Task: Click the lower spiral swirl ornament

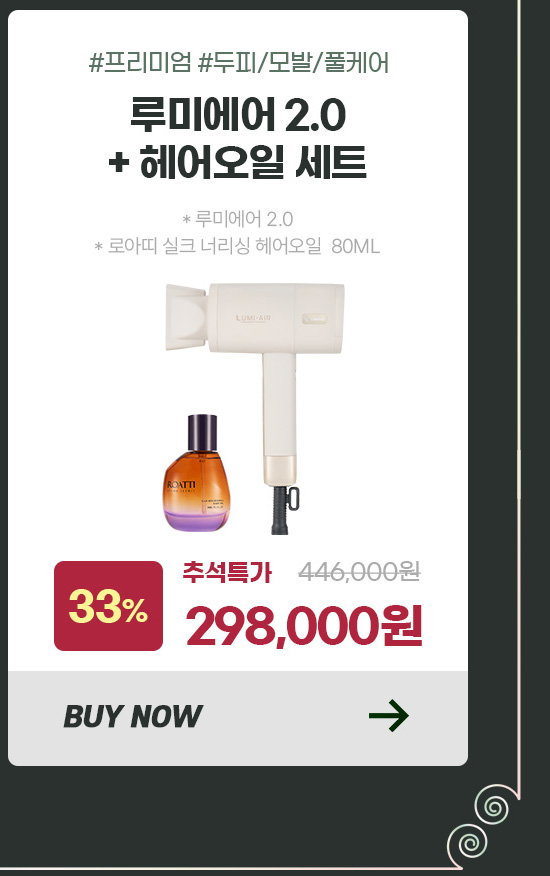Action: [468, 845]
